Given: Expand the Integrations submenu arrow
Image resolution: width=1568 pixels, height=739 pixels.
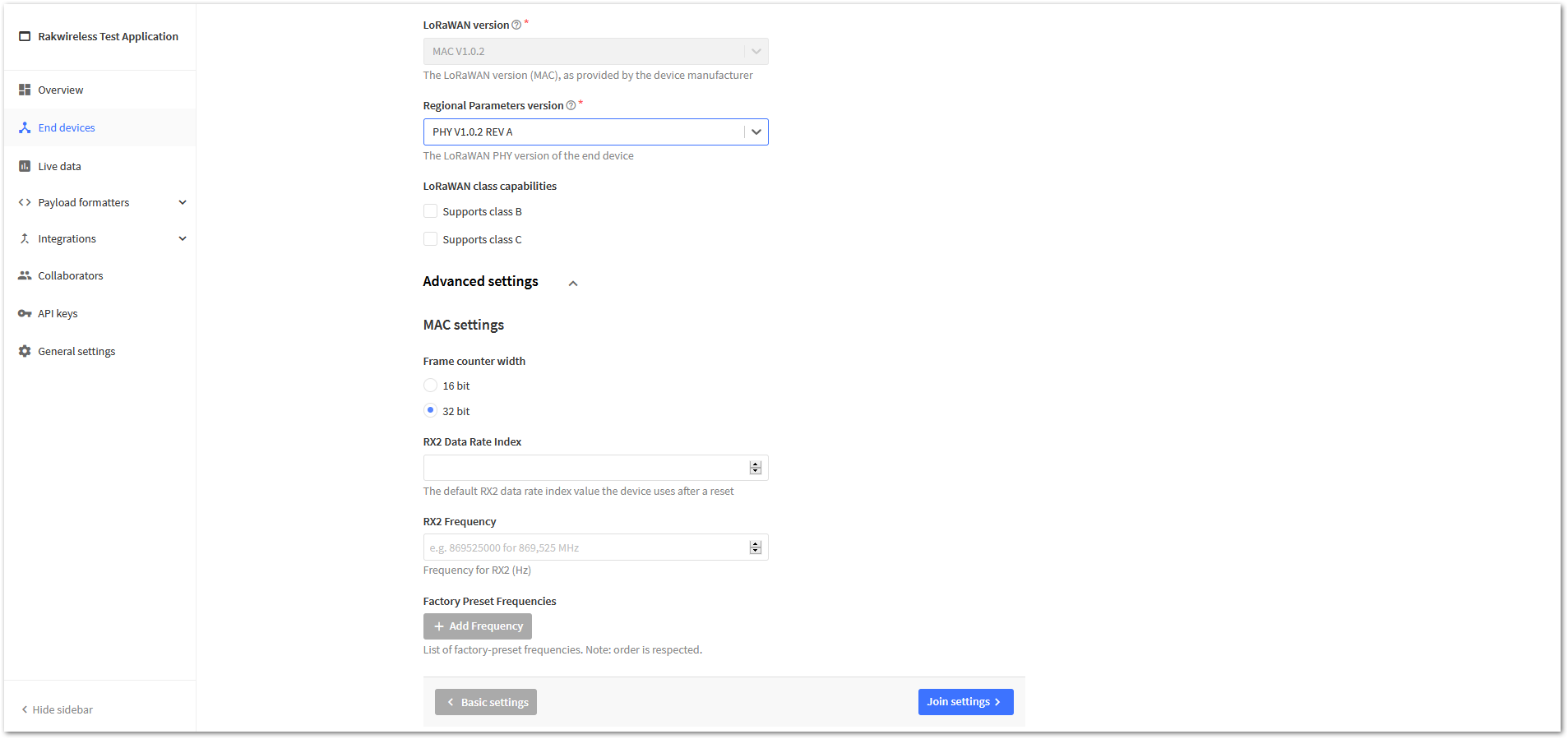Looking at the screenshot, I should pyautogui.click(x=183, y=238).
